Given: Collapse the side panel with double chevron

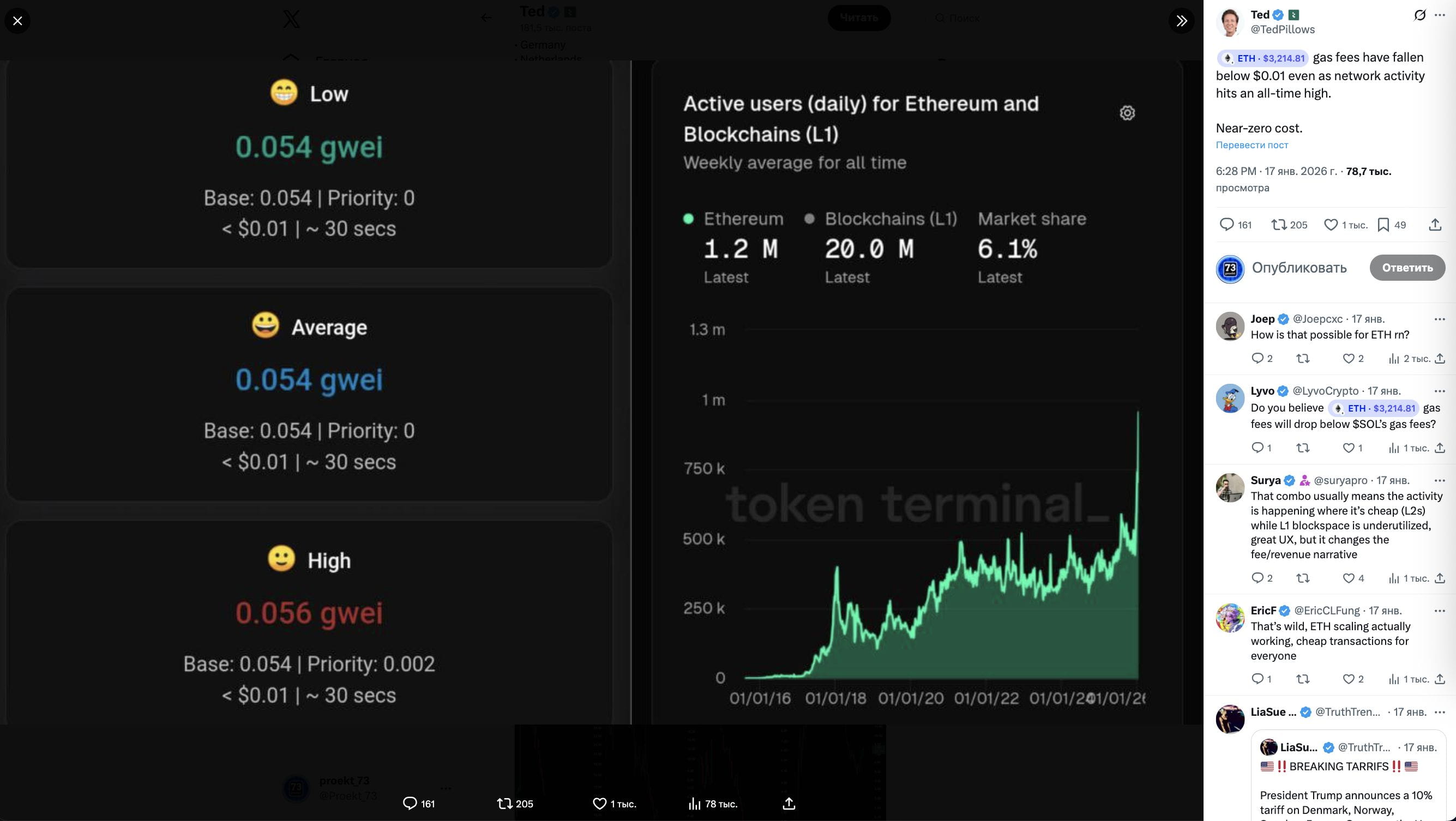Looking at the screenshot, I should (1181, 21).
